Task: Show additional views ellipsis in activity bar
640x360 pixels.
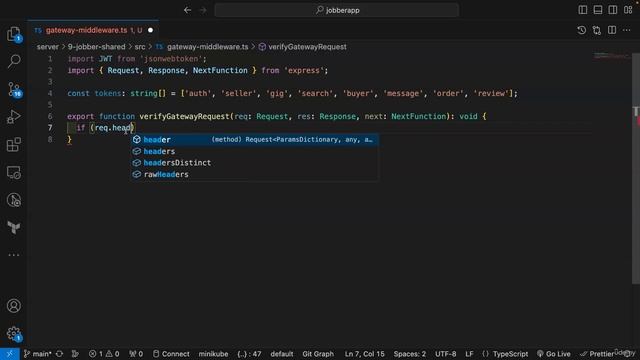Action: [x=13, y=255]
